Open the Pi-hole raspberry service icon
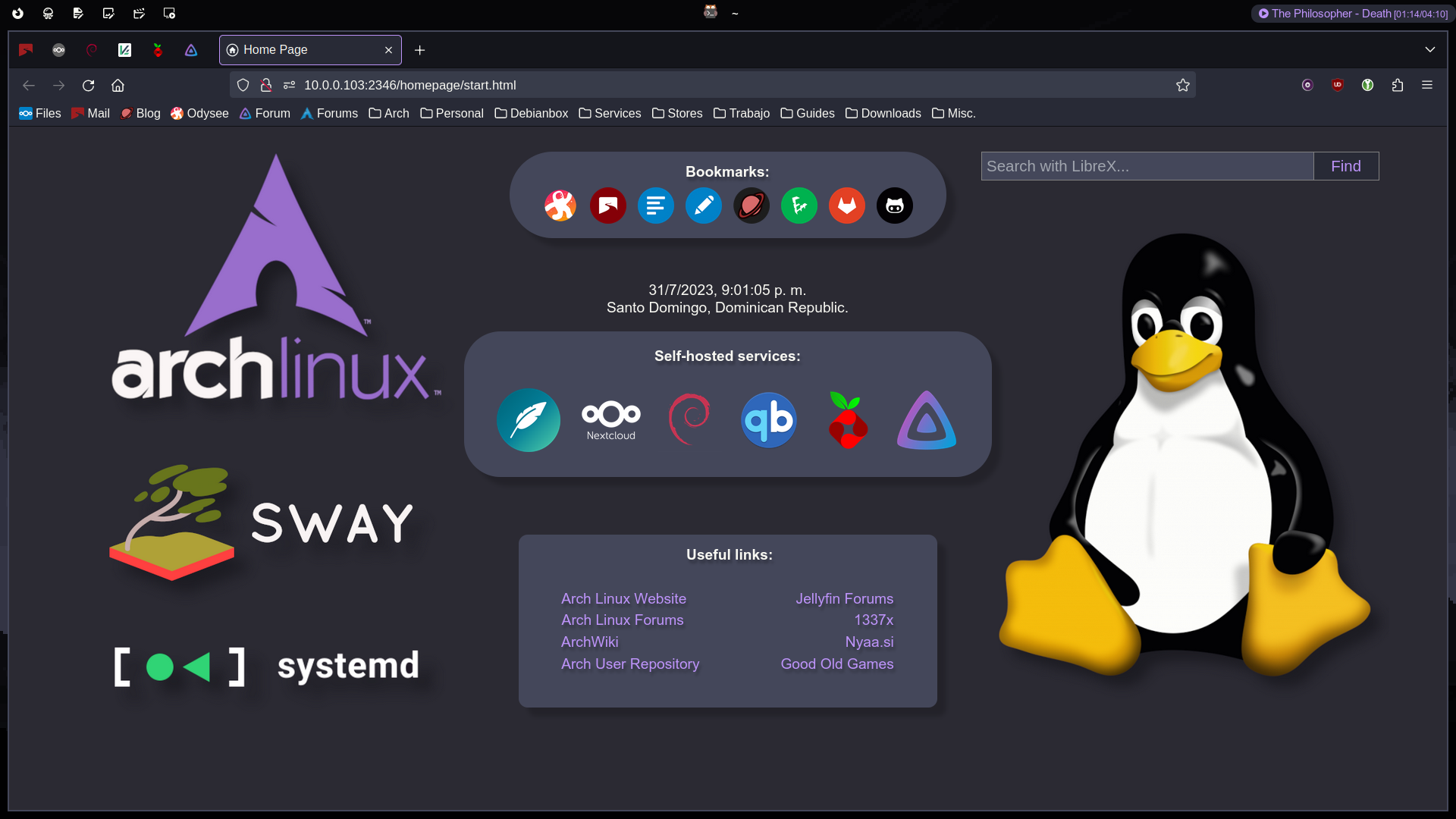 [848, 420]
